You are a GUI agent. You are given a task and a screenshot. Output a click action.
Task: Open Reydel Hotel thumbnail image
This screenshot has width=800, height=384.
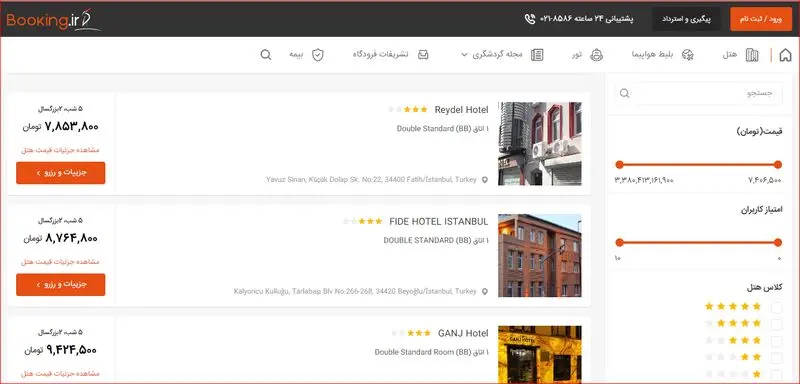(x=540, y=144)
